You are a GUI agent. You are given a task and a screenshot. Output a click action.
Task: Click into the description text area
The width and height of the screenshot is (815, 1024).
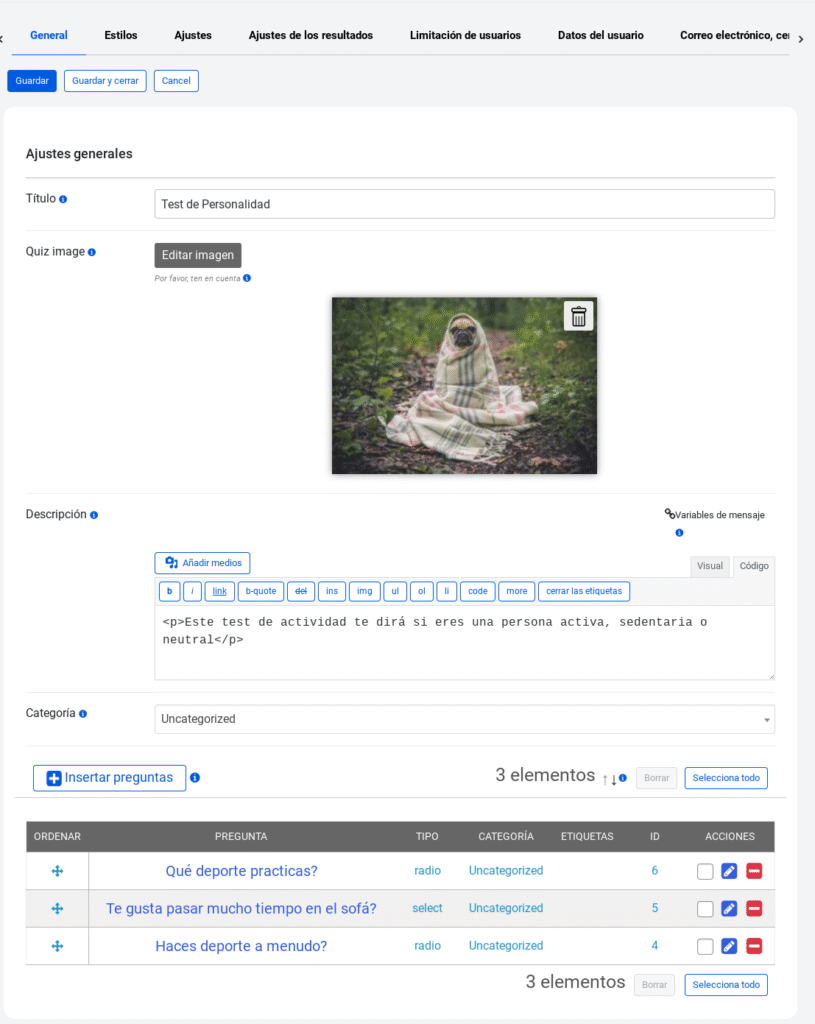coord(464,643)
